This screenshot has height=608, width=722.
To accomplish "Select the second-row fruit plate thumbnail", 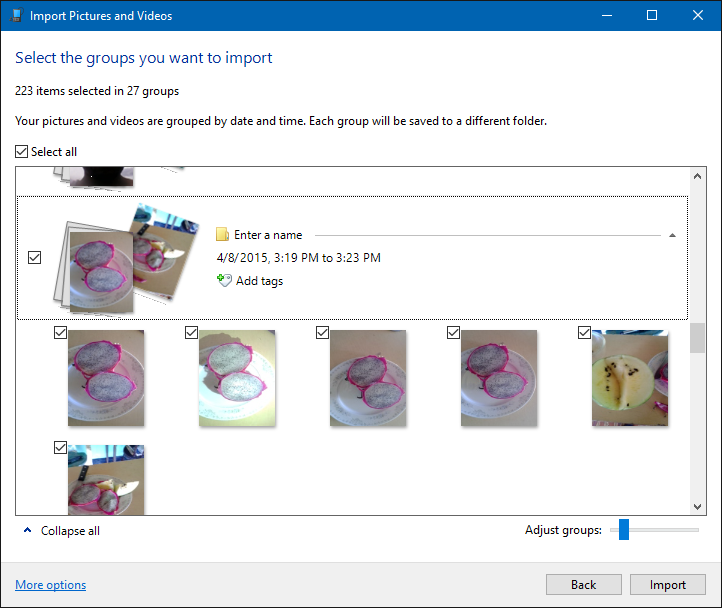I will tap(106, 479).
